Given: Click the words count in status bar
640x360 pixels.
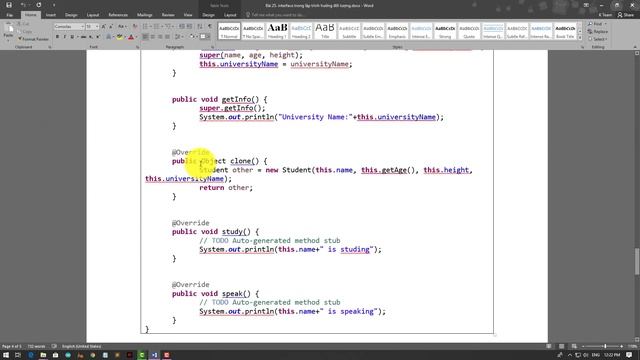Looking at the screenshot, I should tap(36, 346).
